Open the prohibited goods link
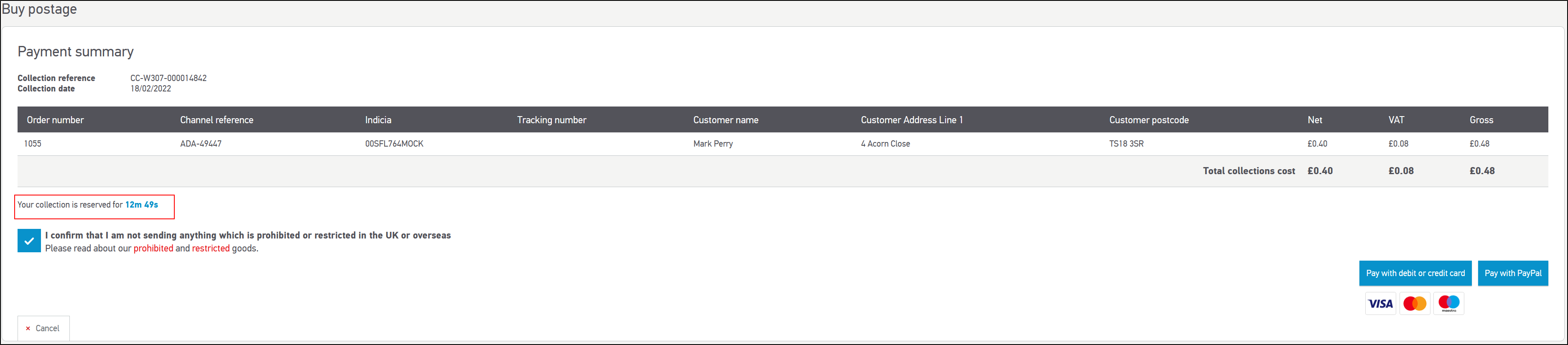 tap(153, 248)
